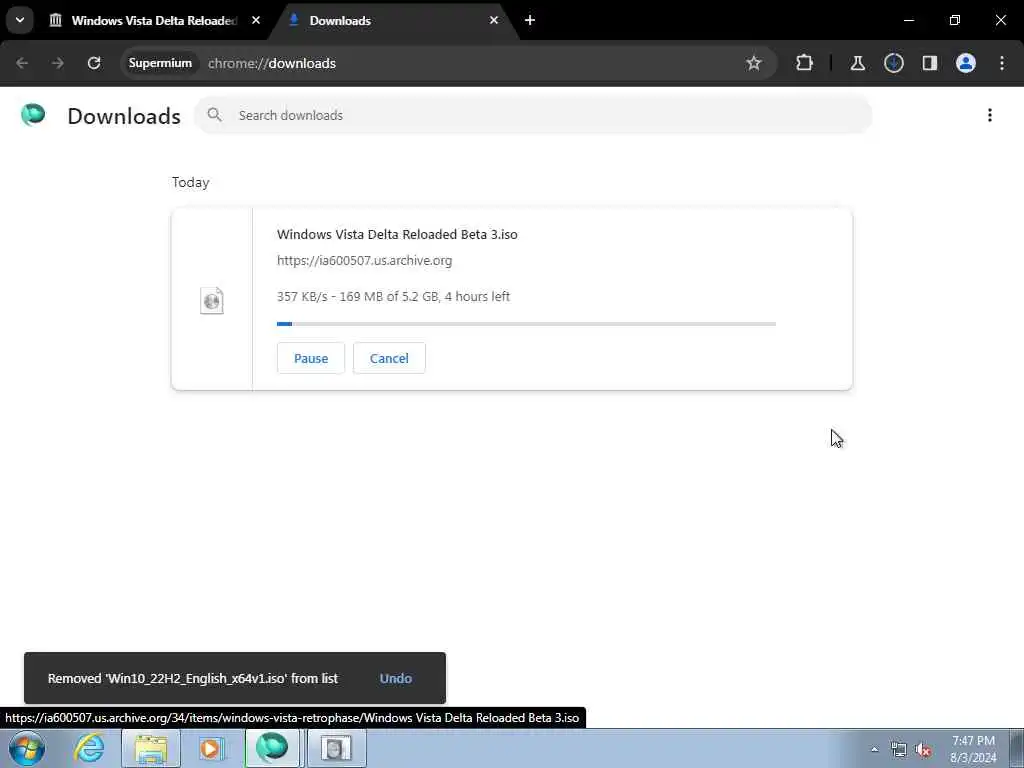Open the Extensions puzzle icon
Screen dimensions: 1024x768
click(x=805, y=63)
